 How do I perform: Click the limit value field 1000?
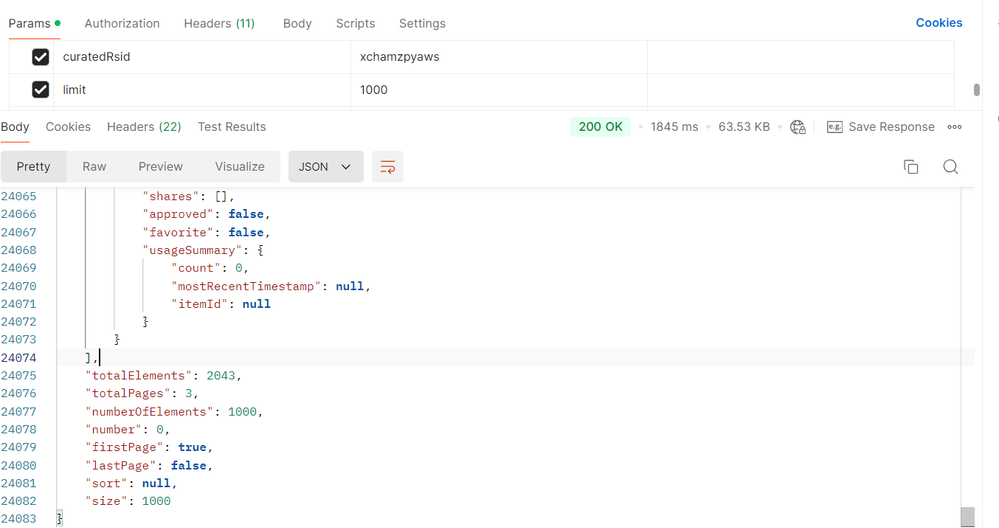(x=374, y=90)
